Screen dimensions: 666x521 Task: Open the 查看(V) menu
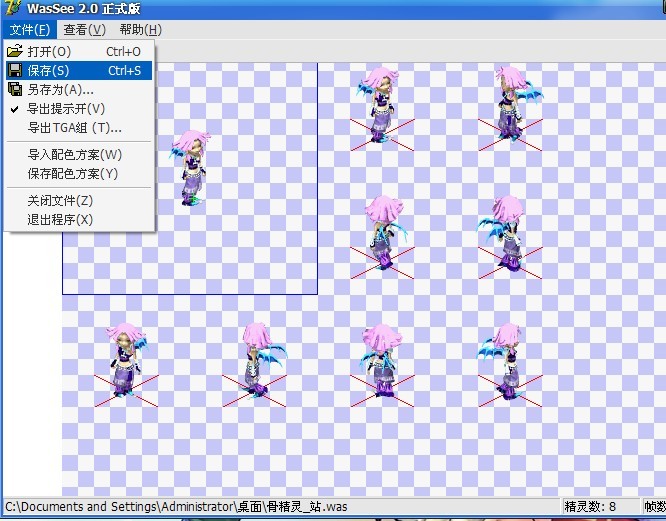[84, 30]
